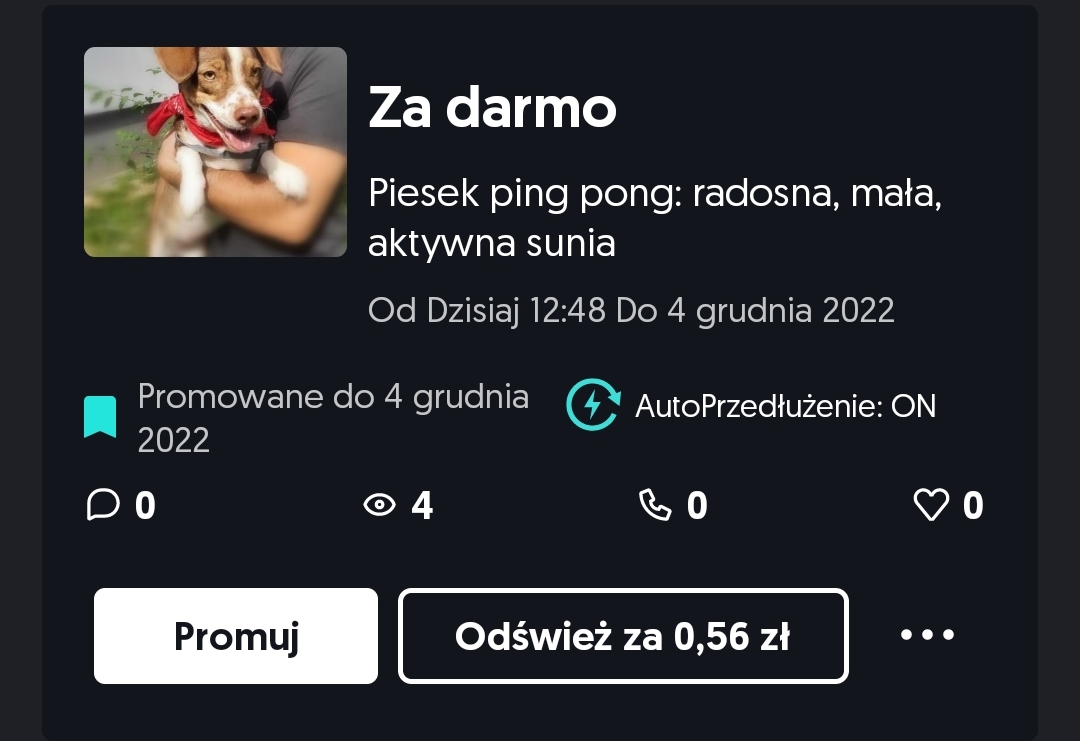The image size is (1080, 741).
Task: Click the favorites count beside heart
Action: (x=973, y=505)
